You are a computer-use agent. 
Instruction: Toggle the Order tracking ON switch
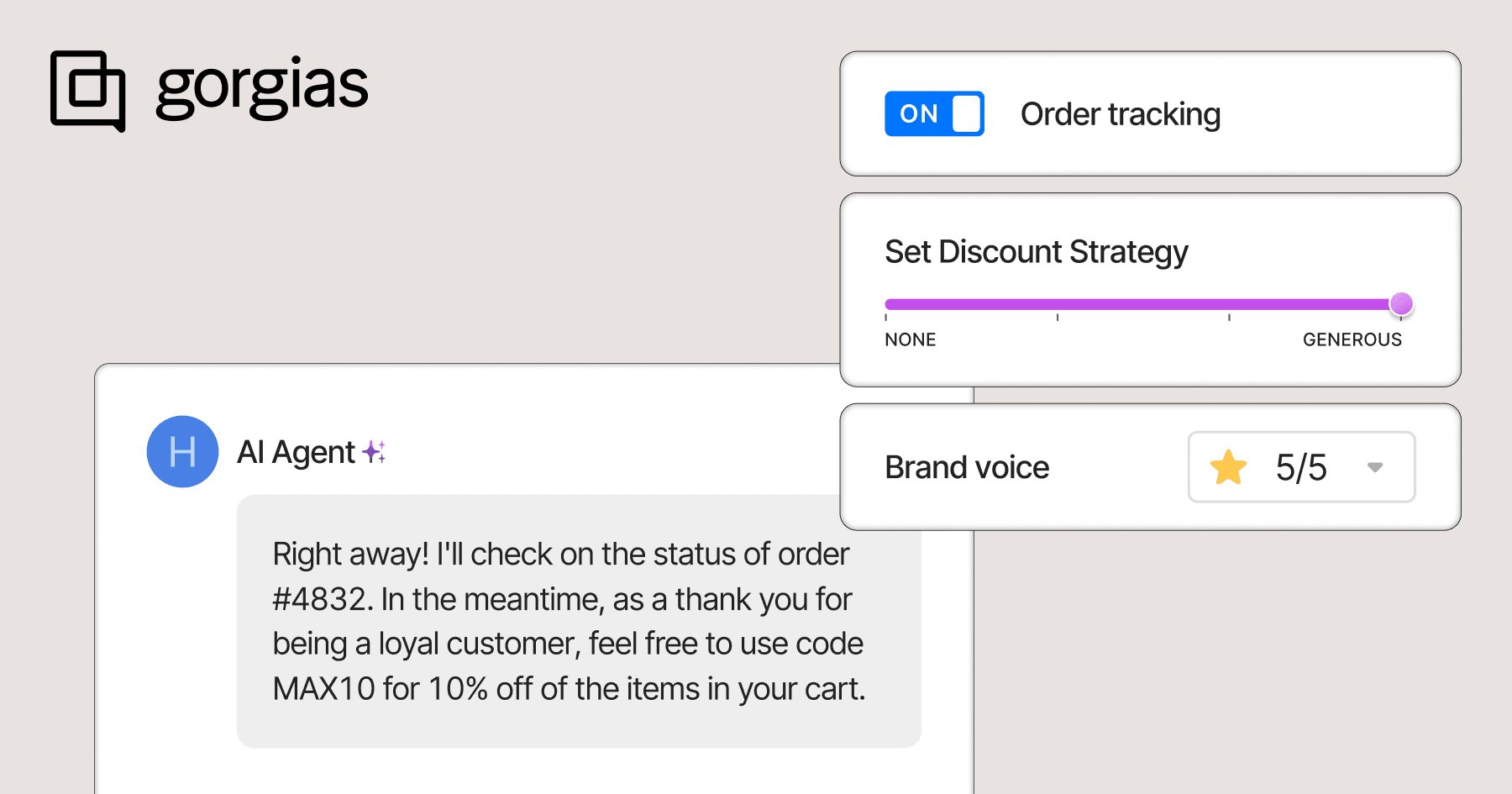coord(933,113)
